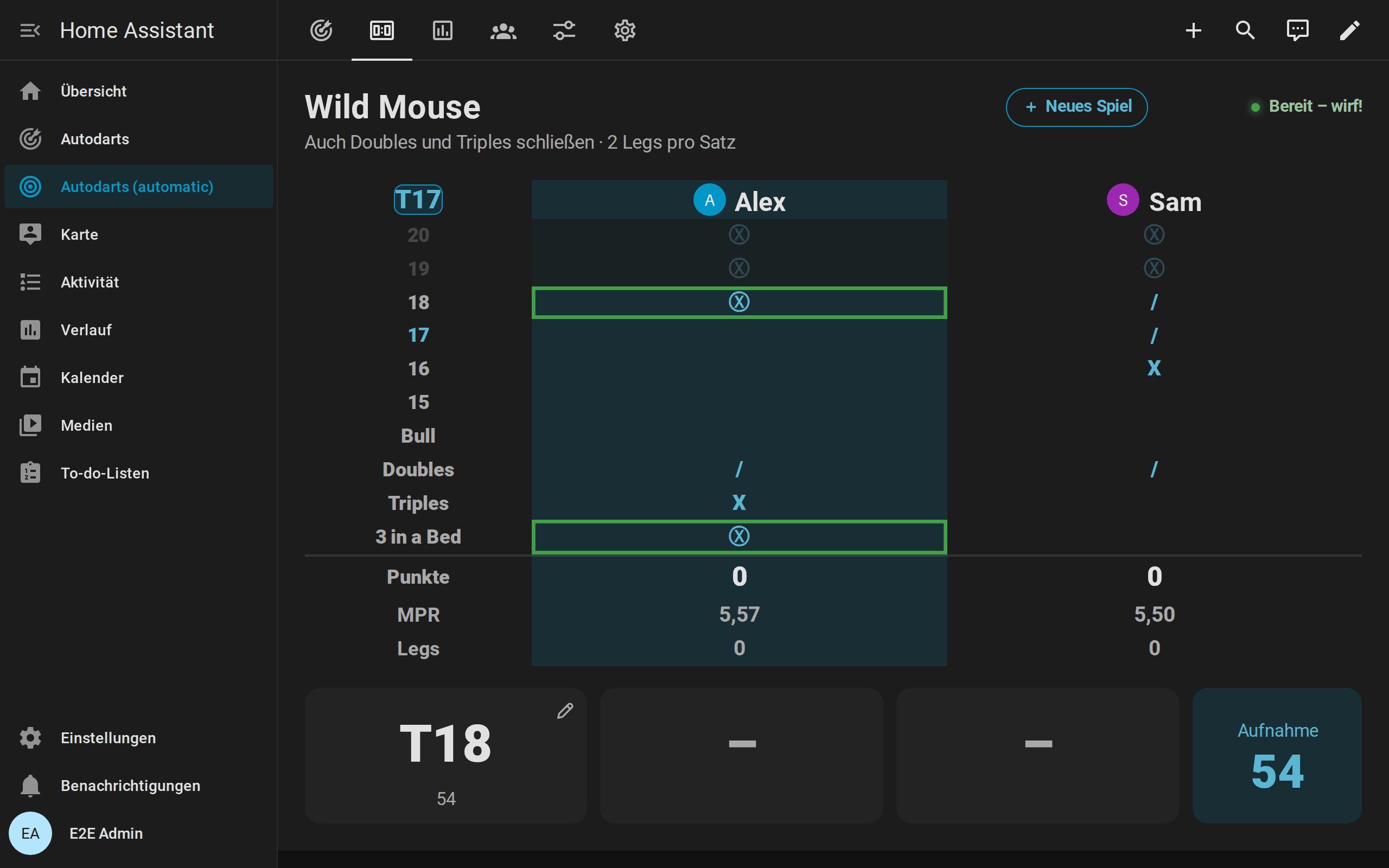Image resolution: width=1389 pixels, height=868 pixels.
Task: Click Sam's MPR value 5,50
Action: click(1154, 615)
